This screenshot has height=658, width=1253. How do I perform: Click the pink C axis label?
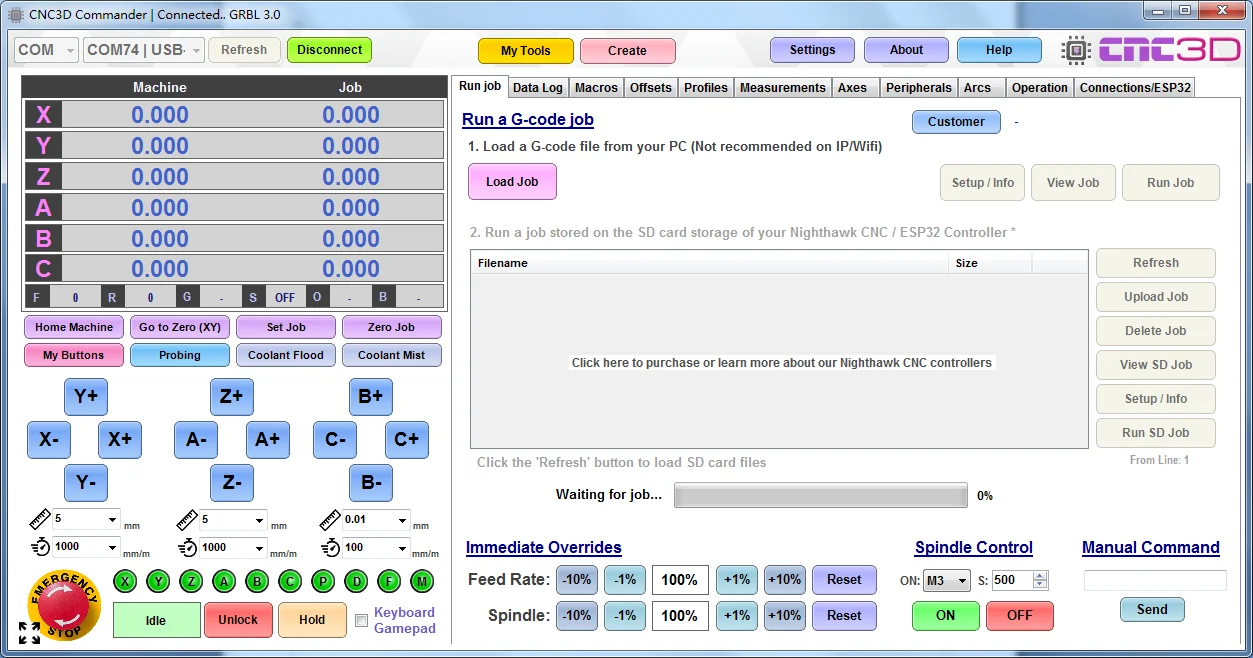(x=43, y=269)
